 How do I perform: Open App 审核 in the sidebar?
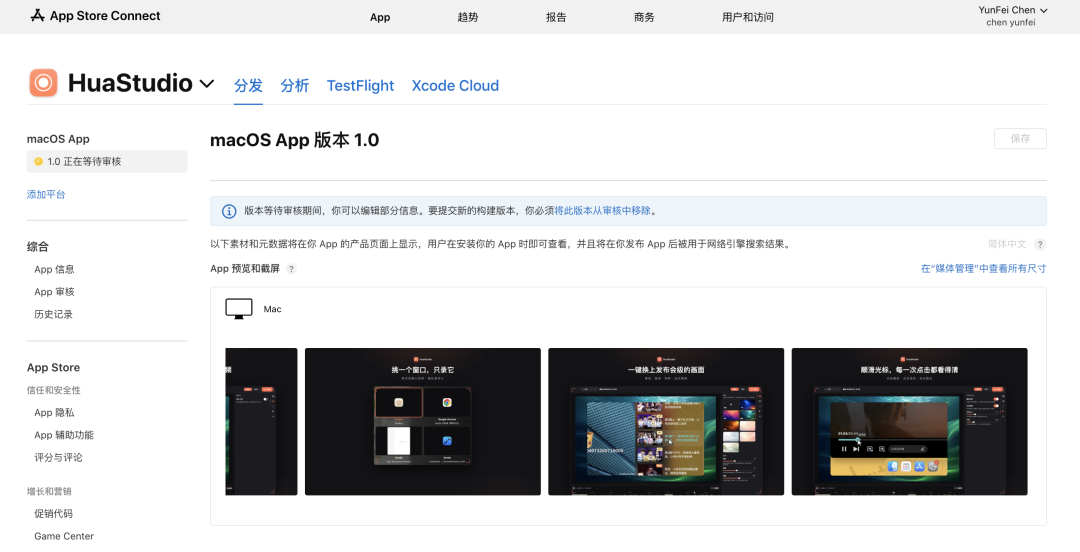pos(54,292)
